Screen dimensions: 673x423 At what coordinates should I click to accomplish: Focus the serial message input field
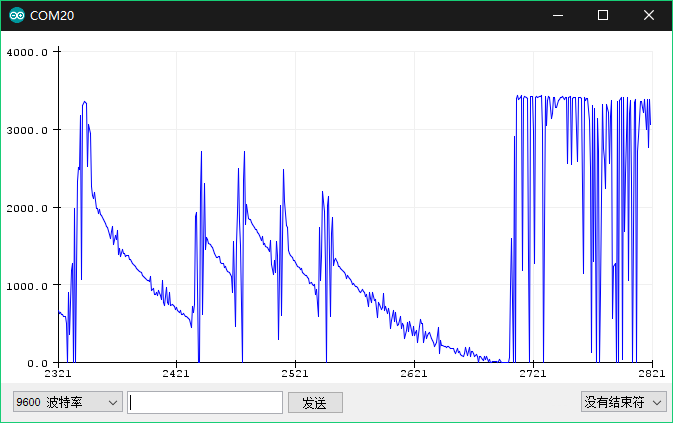[205, 402]
